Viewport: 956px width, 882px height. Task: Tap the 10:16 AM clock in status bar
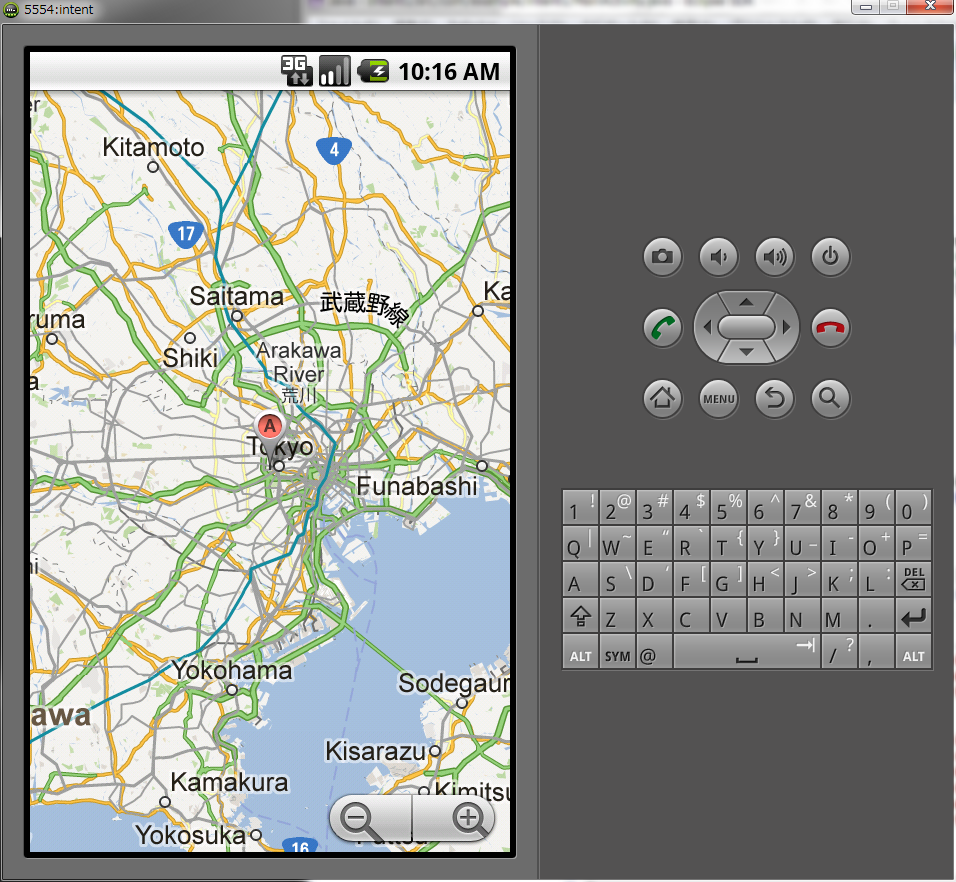[x=449, y=71]
